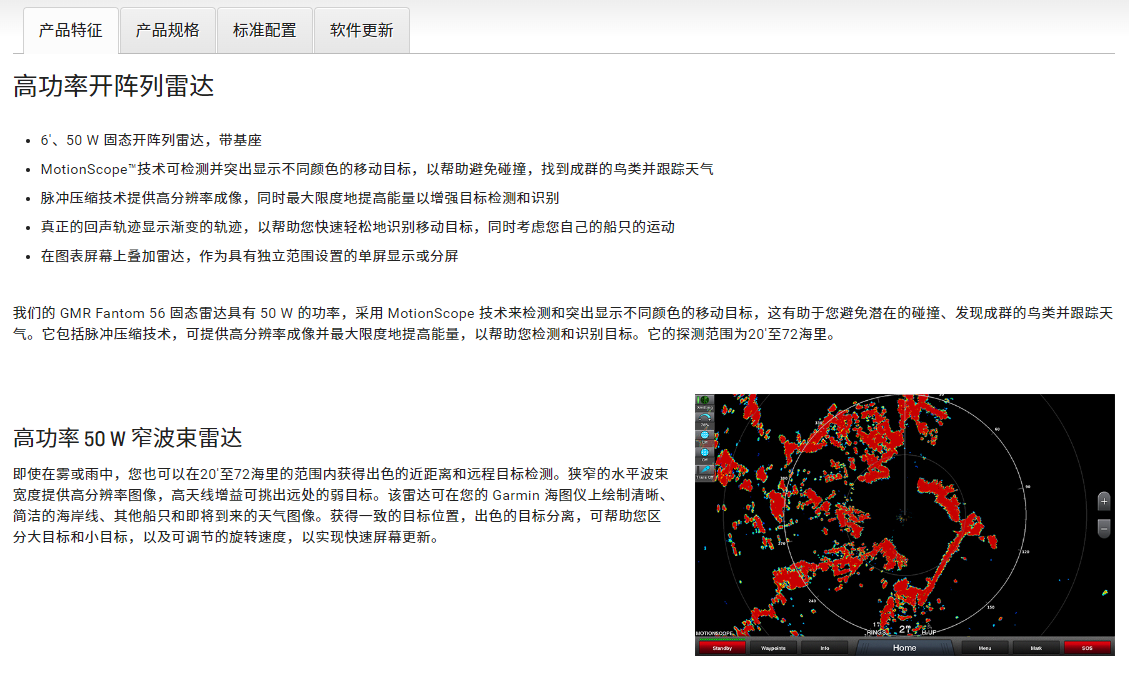
Task: Click the upper blue globe filter icon
Action: pos(705,437)
